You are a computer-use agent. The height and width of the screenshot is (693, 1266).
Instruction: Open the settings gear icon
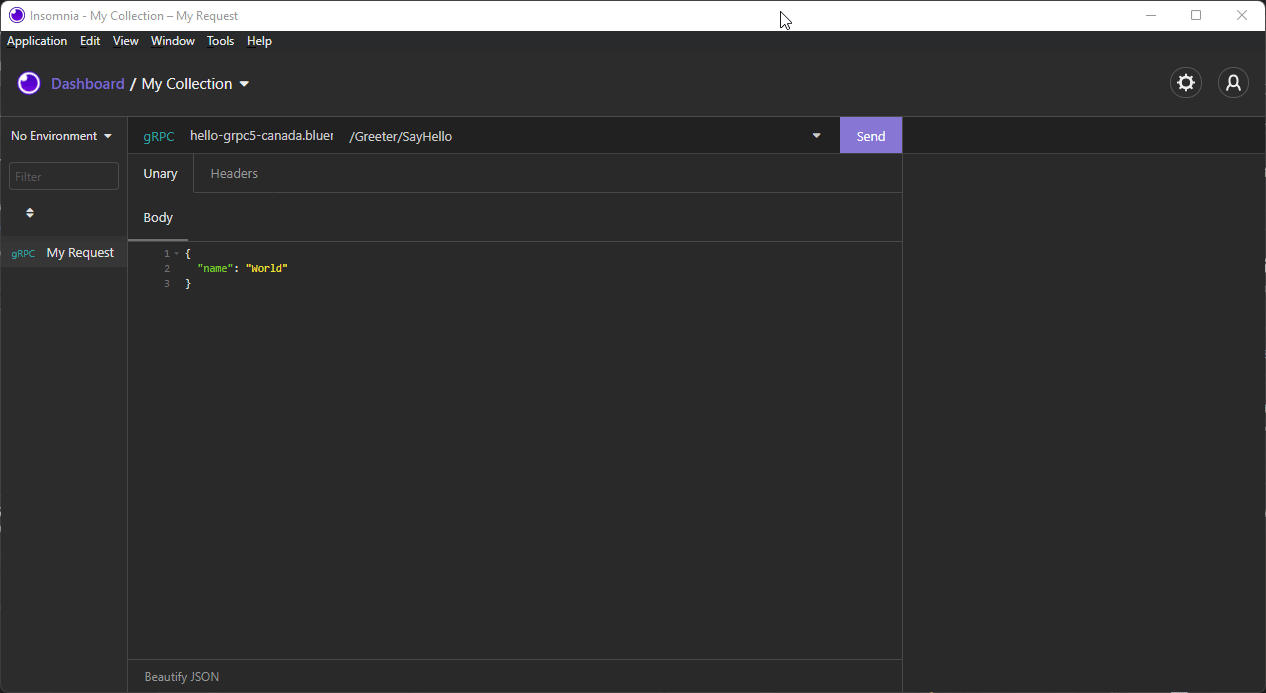click(x=1186, y=83)
